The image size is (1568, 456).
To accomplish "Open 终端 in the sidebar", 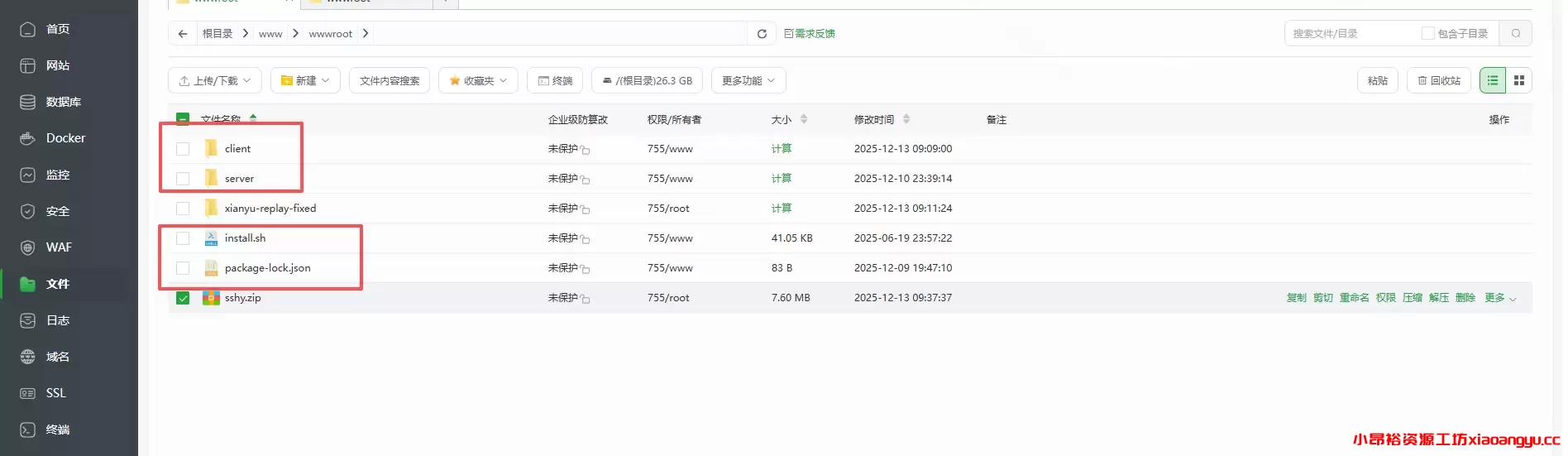I will [x=57, y=430].
